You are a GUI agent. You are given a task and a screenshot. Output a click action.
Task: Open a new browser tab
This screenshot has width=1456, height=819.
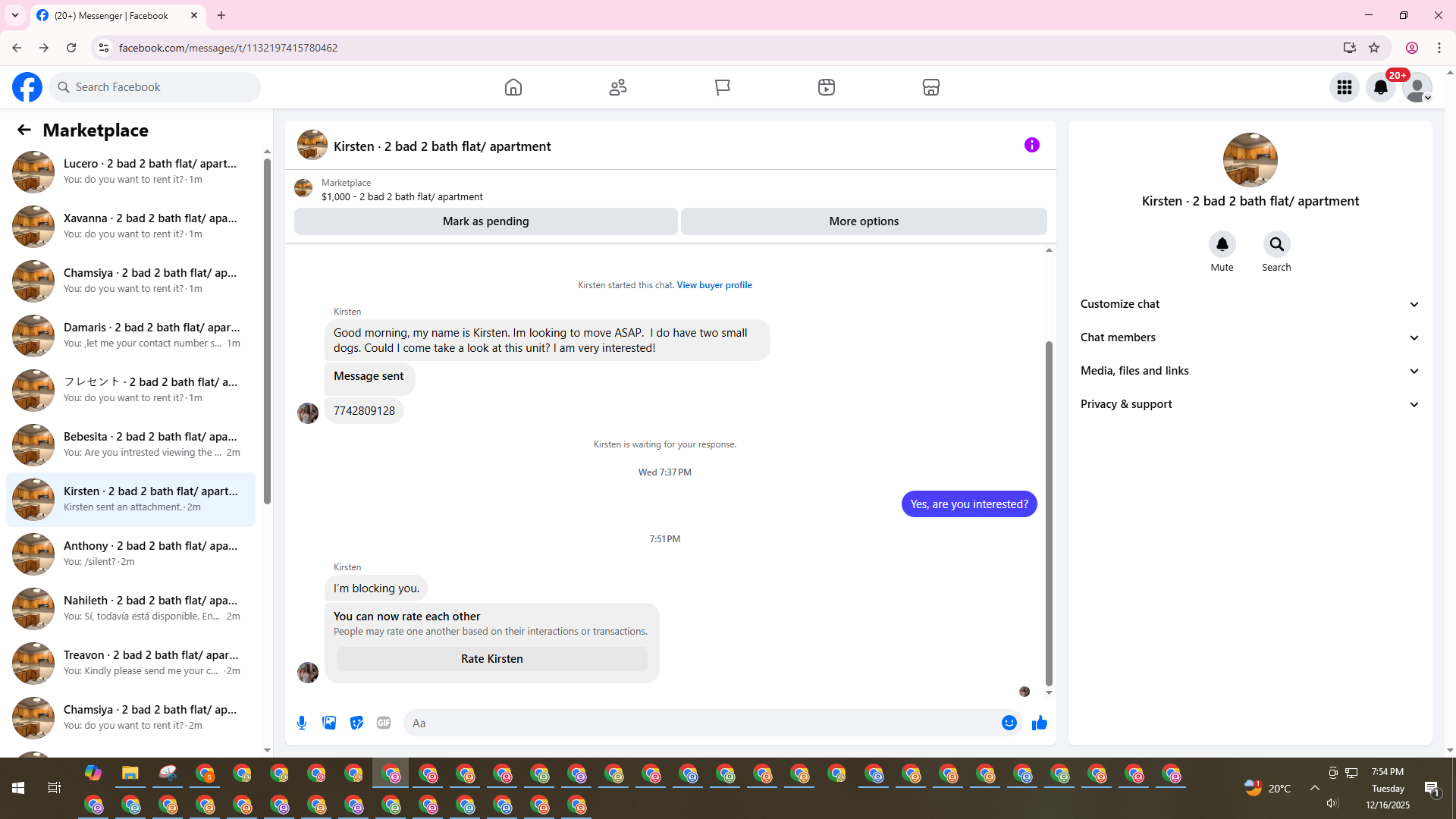[x=221, y=15]
